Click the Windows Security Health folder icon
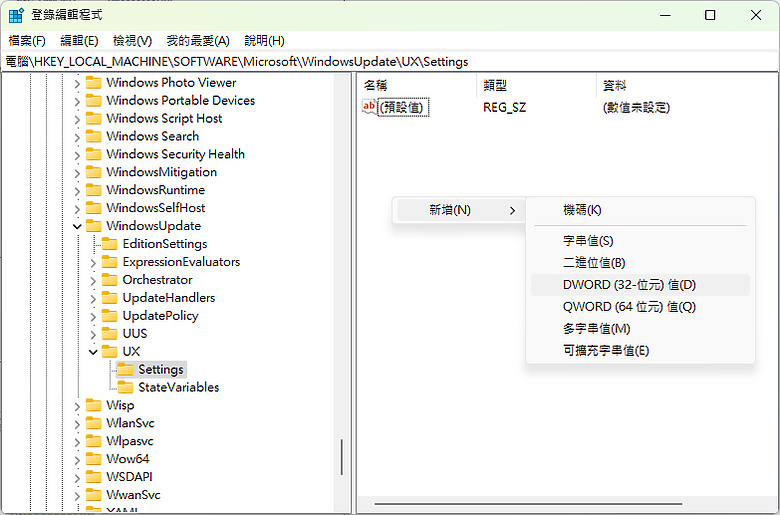The image size is (780, 515). tap(94, 154)
